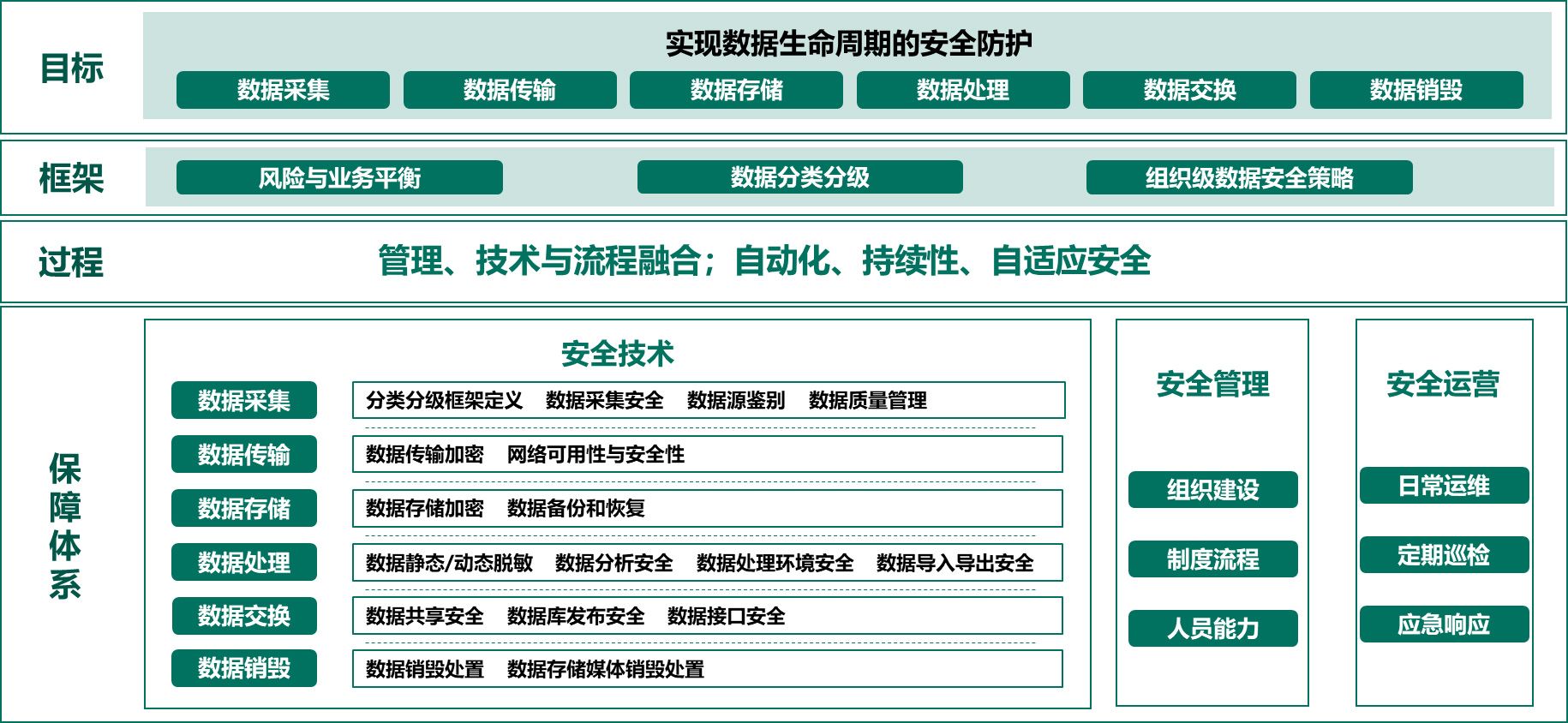1568x723 pixels.
Task: Click the 安全运营 heading
Action: coord(1444,384)
